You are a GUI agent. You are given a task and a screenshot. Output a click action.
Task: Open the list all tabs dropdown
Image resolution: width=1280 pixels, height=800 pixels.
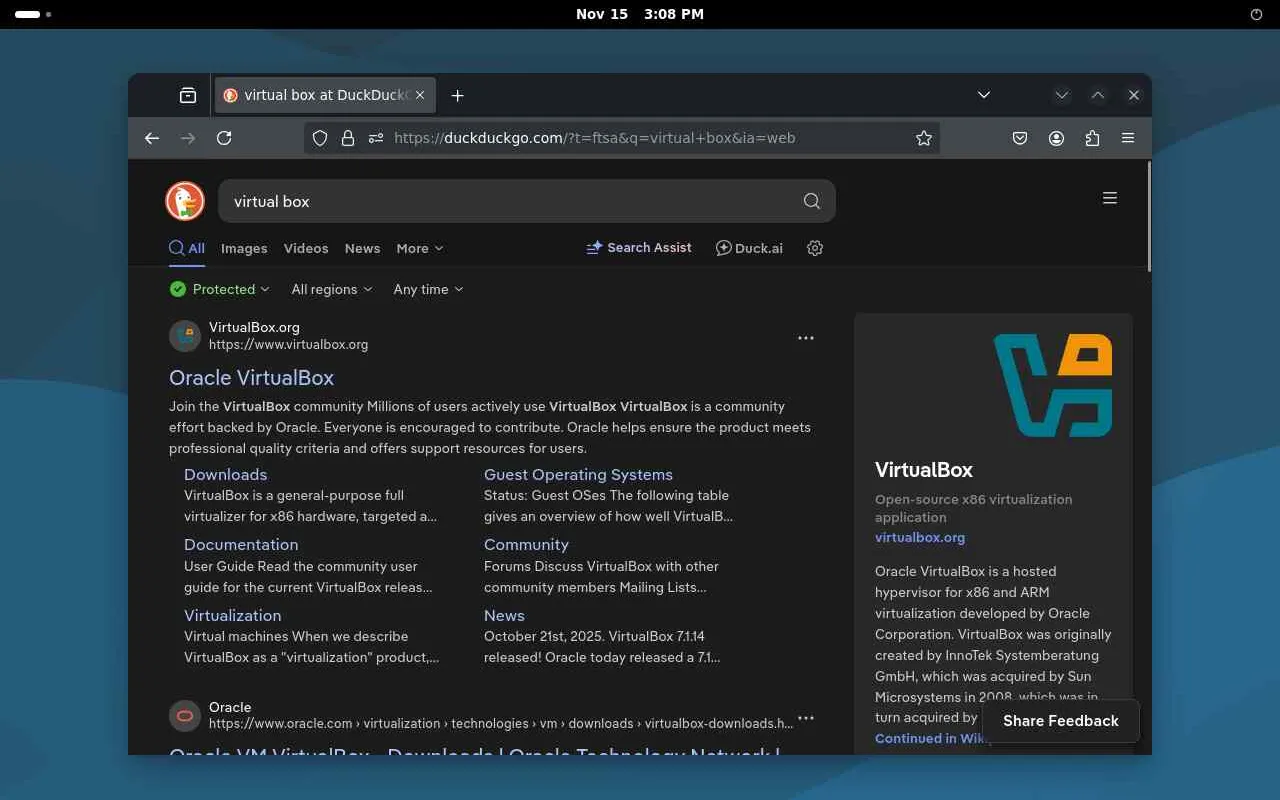click(984, 95)
